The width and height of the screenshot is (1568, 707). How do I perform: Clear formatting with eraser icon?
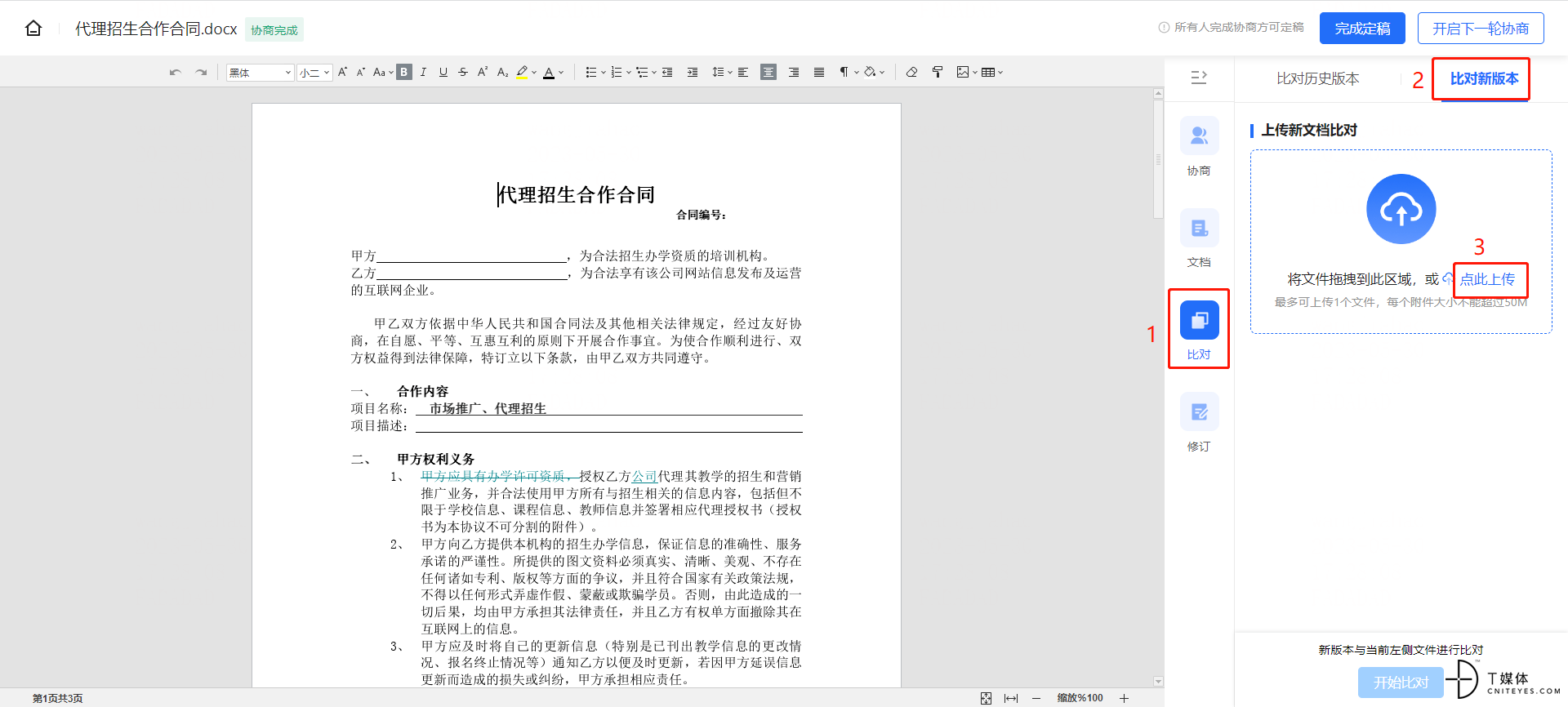click(x=911, y=72)
